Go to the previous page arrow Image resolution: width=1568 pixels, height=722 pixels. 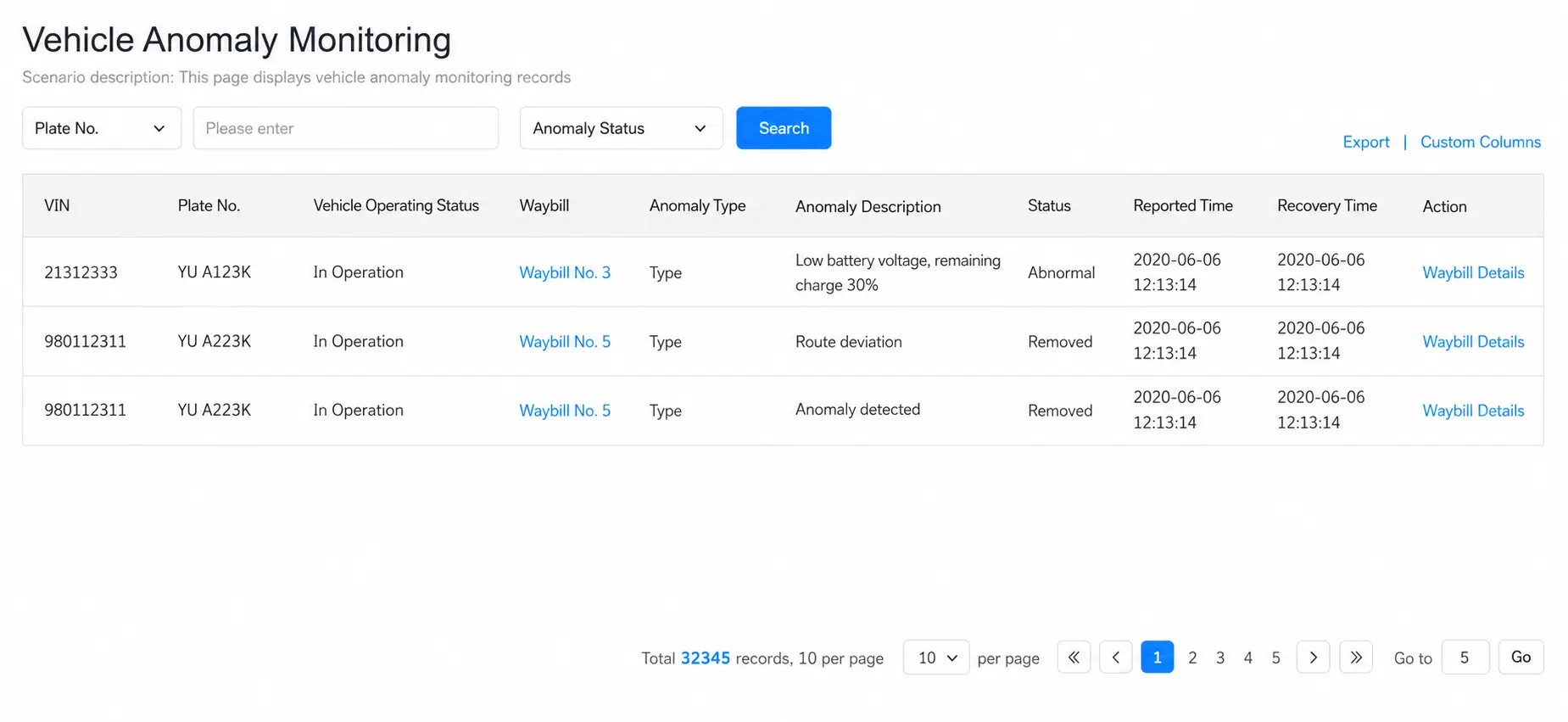click(x=1116, y=658)
